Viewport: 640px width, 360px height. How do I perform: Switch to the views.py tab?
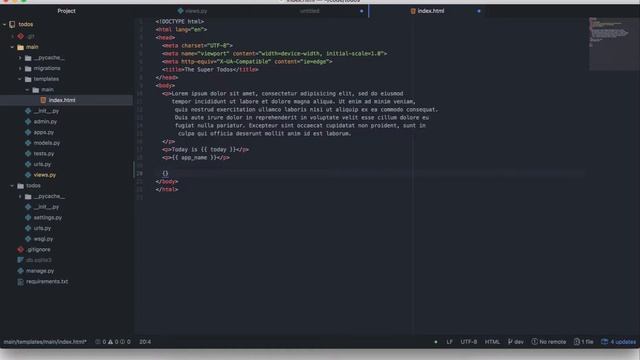[193, 11]
